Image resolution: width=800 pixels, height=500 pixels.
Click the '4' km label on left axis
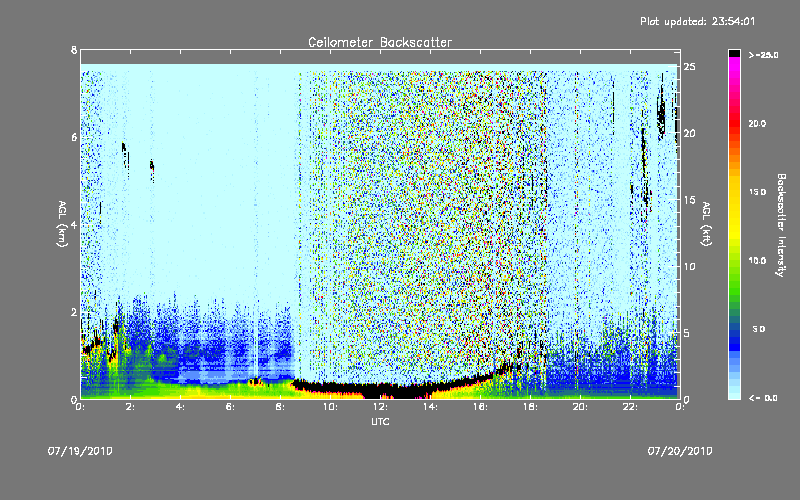74,225
